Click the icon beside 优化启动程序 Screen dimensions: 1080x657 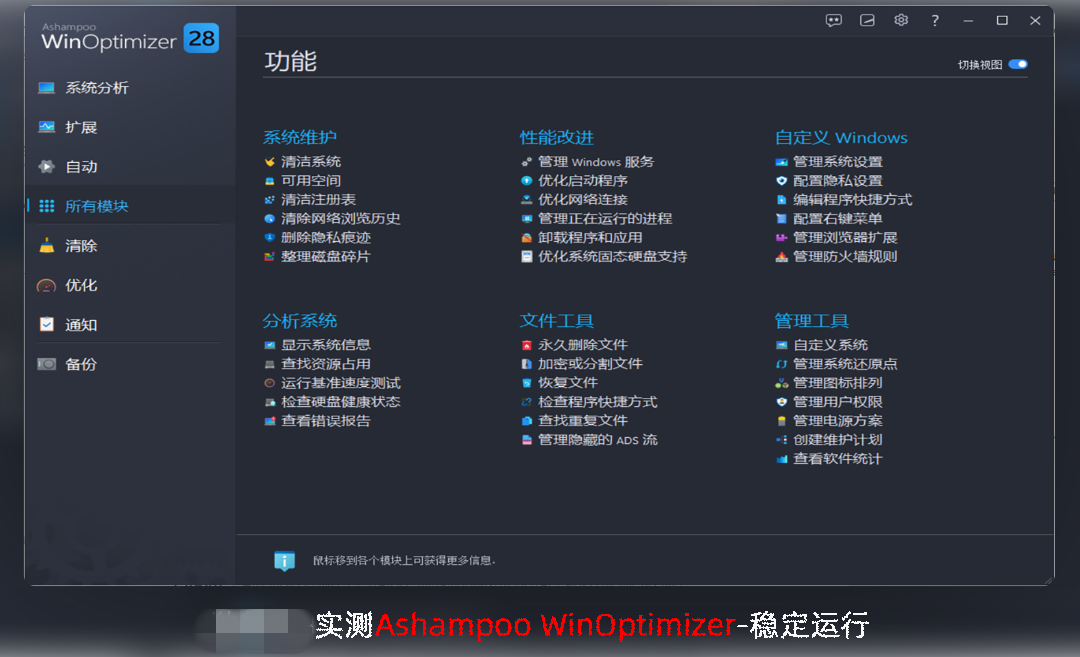pos(526,181)
